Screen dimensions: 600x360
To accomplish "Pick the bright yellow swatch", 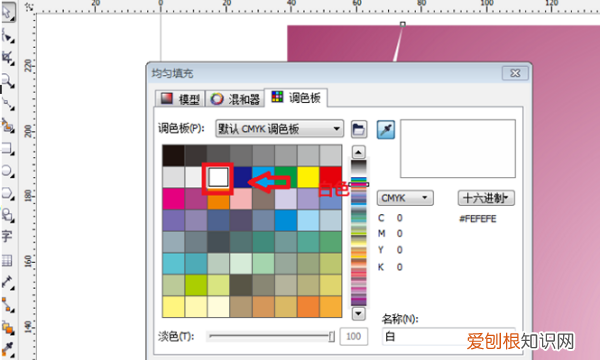I will point(308,177).
